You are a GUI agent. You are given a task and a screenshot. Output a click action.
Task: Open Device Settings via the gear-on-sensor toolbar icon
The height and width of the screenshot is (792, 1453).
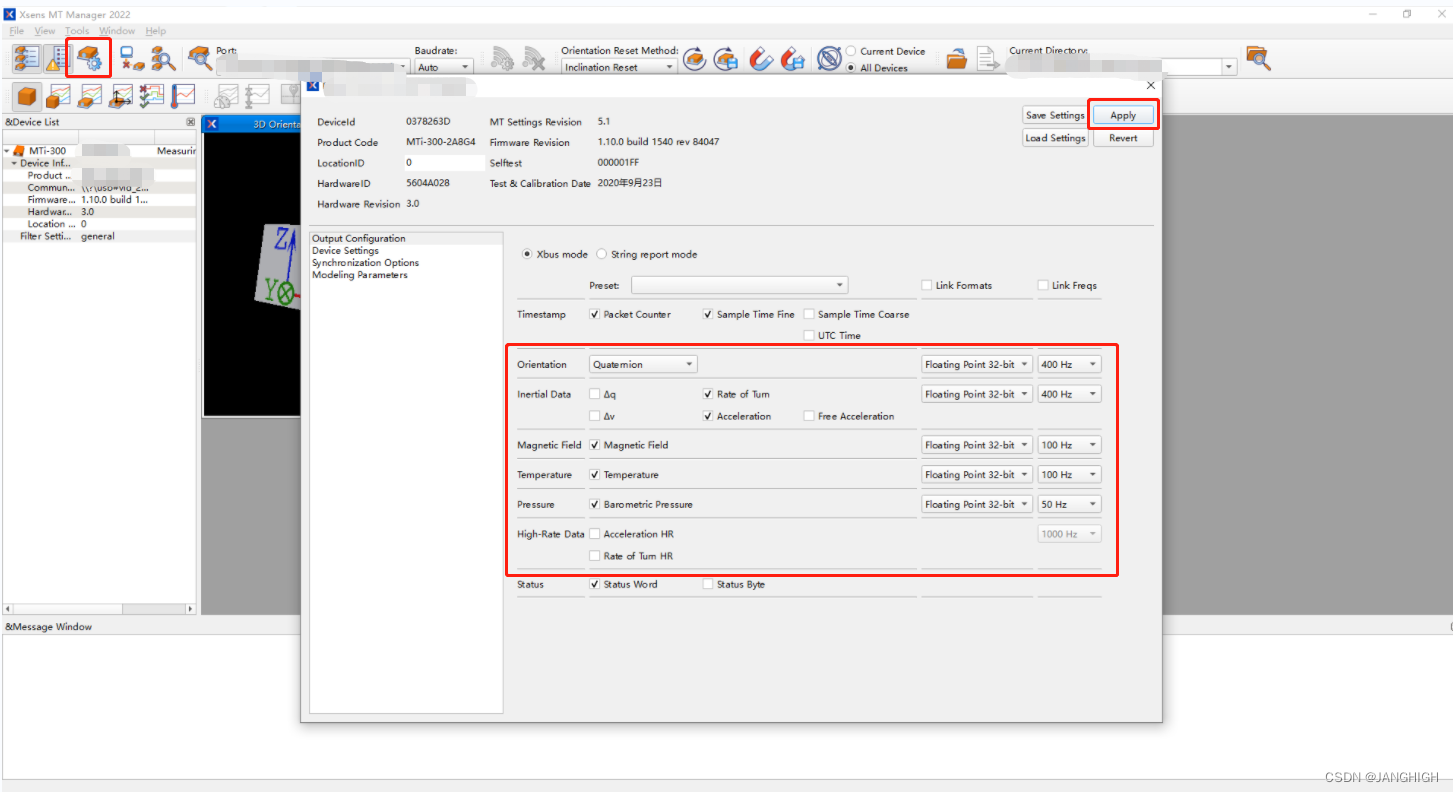pos(90,58)
